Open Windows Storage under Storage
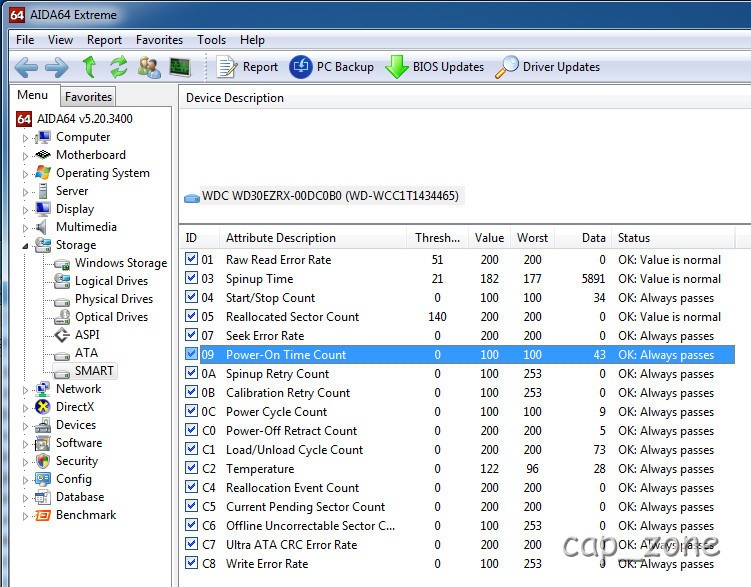751x587 pixels. point(121,263)
